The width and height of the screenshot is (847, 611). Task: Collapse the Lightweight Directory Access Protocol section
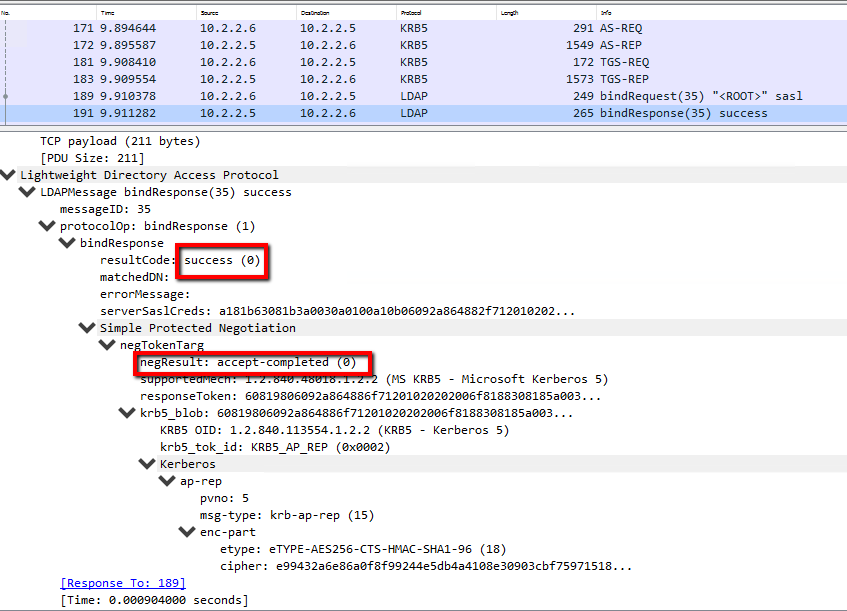(9, 175)
